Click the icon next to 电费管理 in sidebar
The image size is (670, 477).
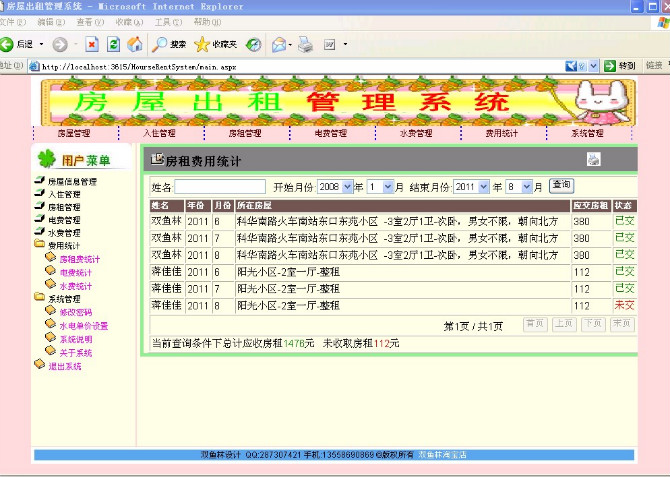click(x=39, y=219)
